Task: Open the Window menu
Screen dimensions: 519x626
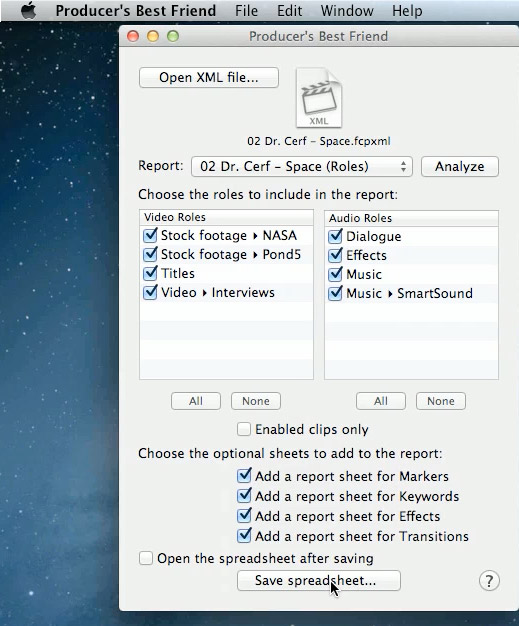Action: (x=347, y=11)
